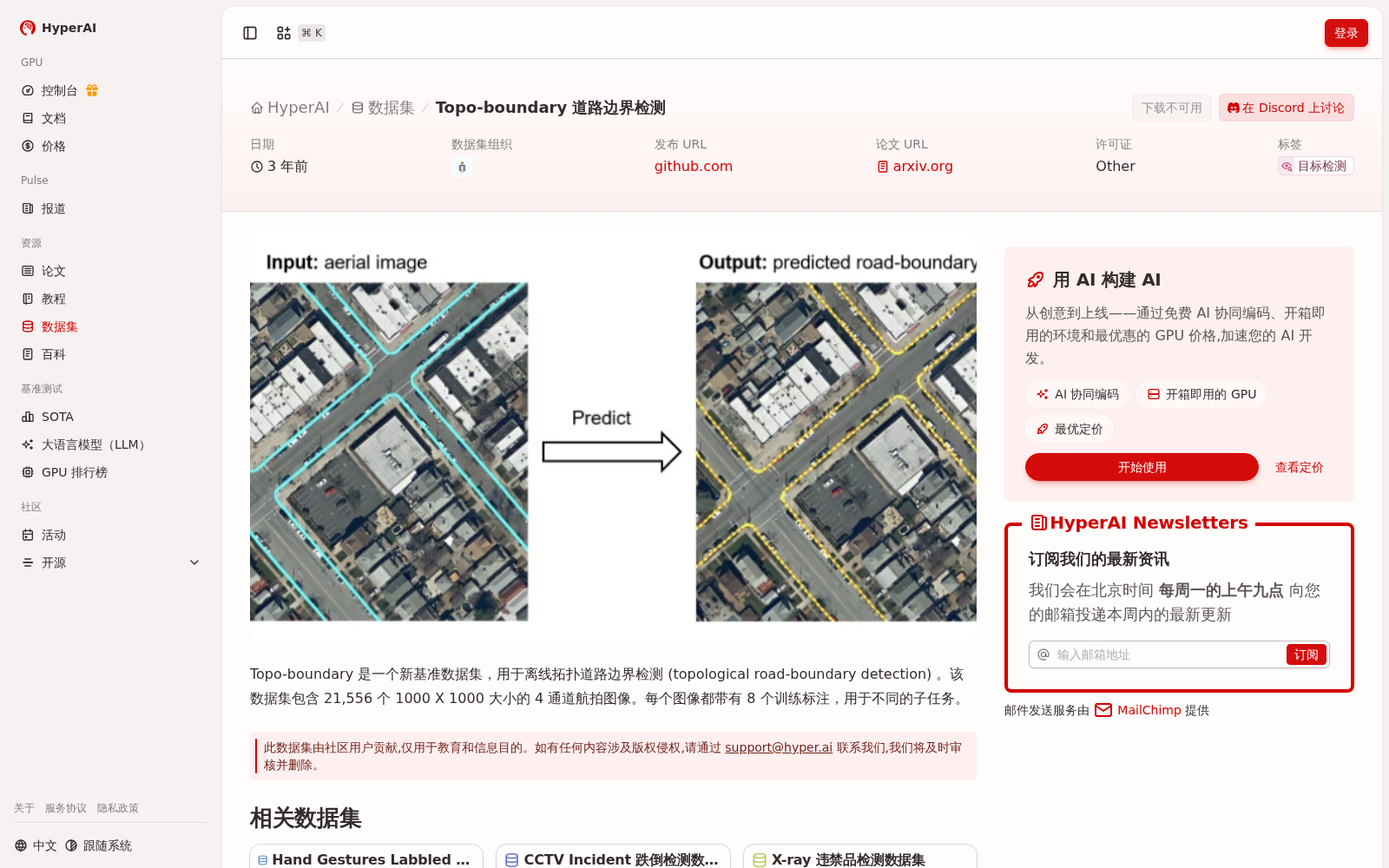Image resolution: width=1389 pixels, height=868 pixels.
Task: Open the github.com release URL
Action: pyautogui.click(x=694, y=166)
